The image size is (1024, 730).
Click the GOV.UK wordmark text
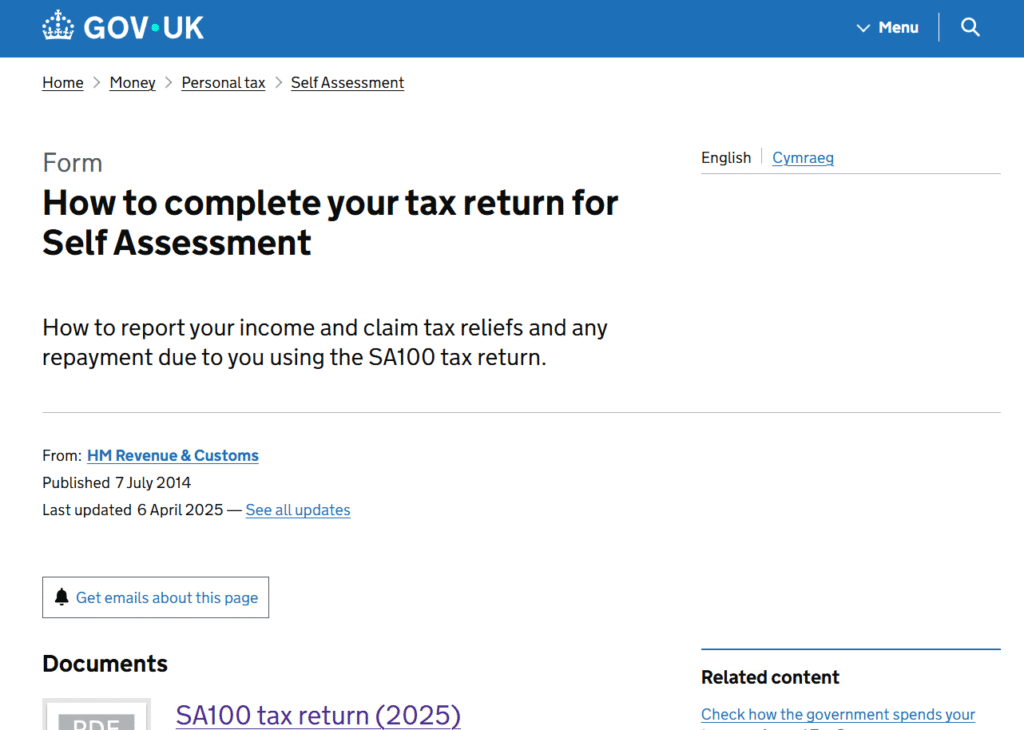point(144,28)
